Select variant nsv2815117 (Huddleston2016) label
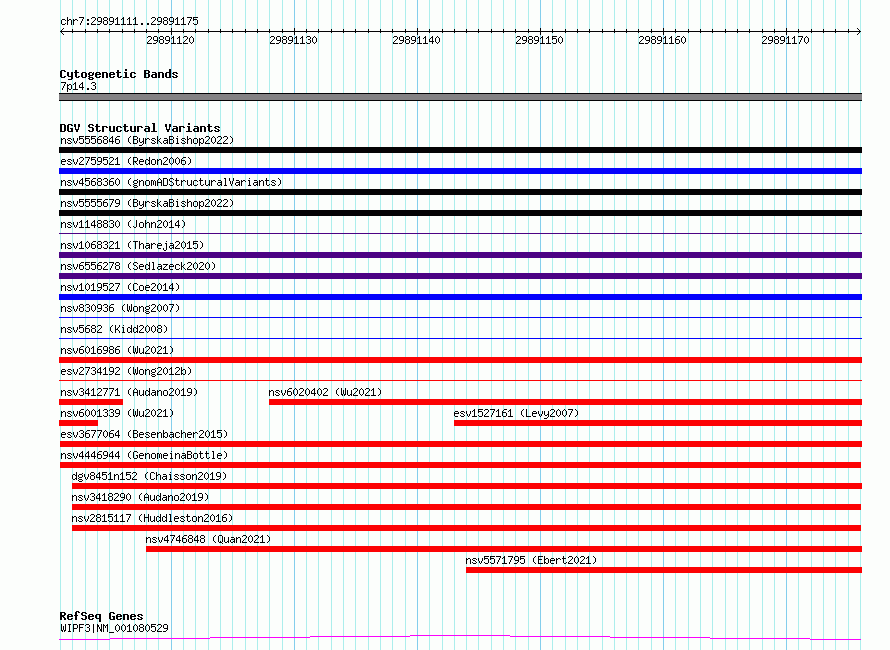This screenshot has width=890, height=650. [x=152, y=518]
